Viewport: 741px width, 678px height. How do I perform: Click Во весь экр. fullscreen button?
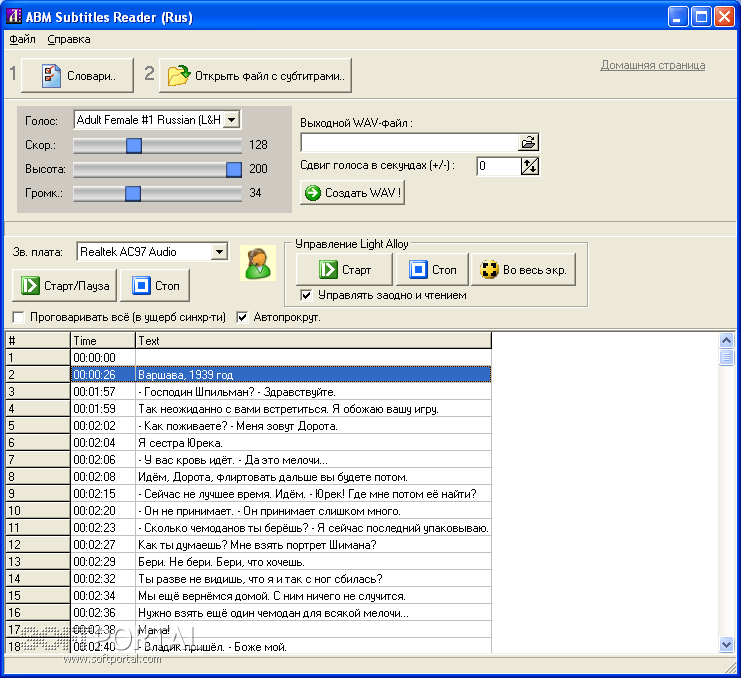(x=524, y=270)
